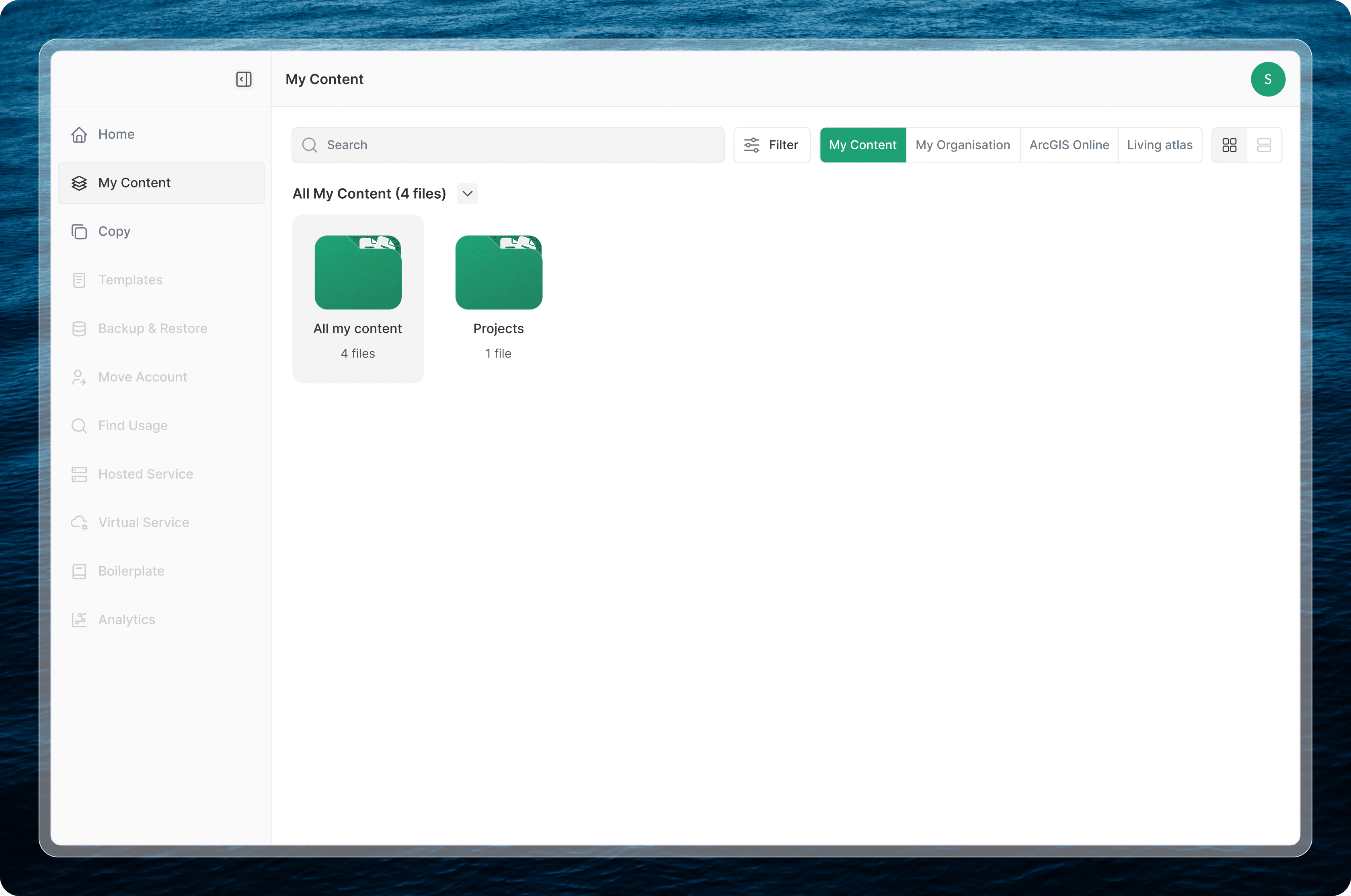
Task: Switch to grid view layout
Action: coord(1229,145)
